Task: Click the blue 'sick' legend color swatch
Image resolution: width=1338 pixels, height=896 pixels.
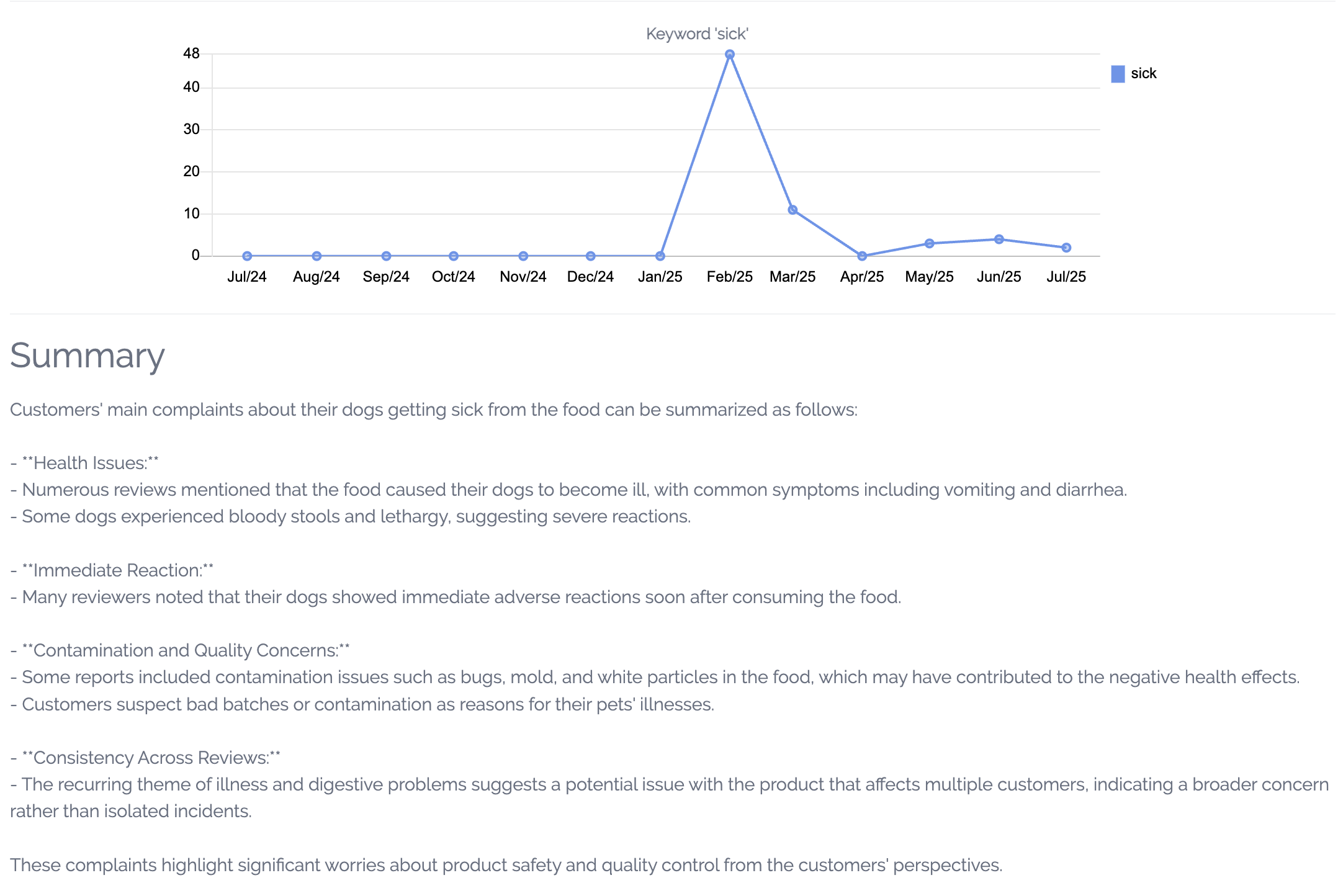Action: (1118, 74)
